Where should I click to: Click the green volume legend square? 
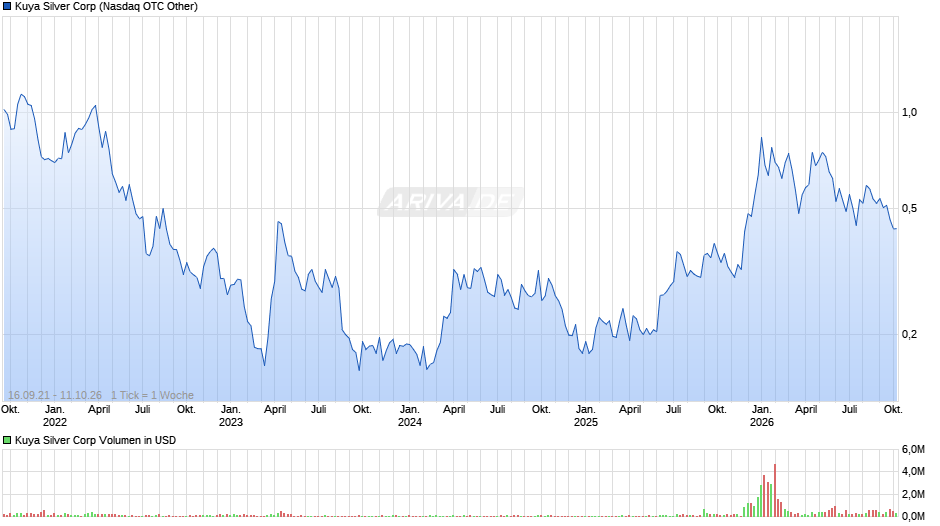pos(7,440)
